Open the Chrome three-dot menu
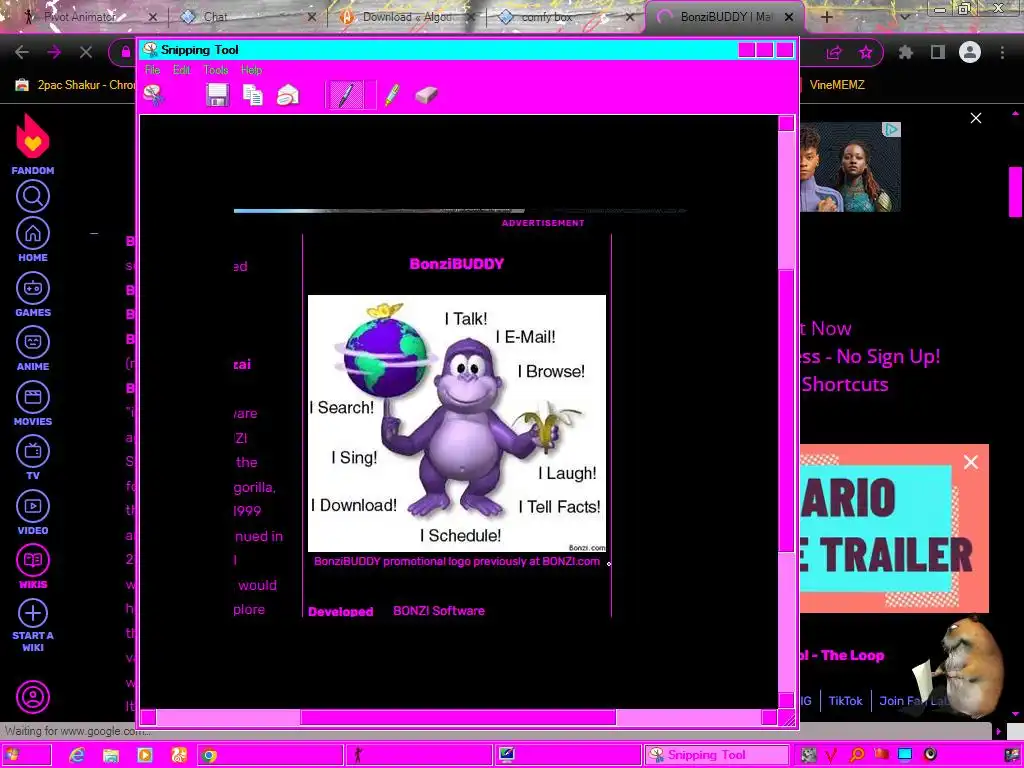This screenshot has height=768, width=1024. [x=1002, y=52]
